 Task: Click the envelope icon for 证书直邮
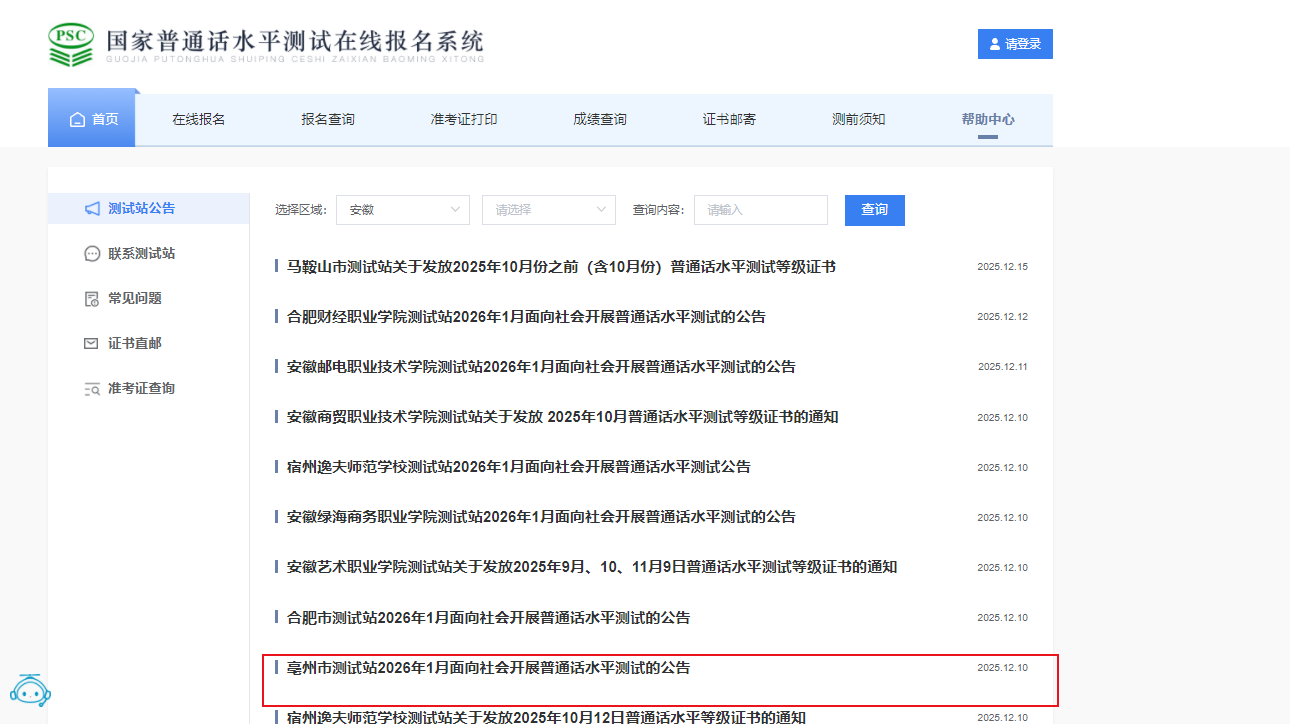92,344
